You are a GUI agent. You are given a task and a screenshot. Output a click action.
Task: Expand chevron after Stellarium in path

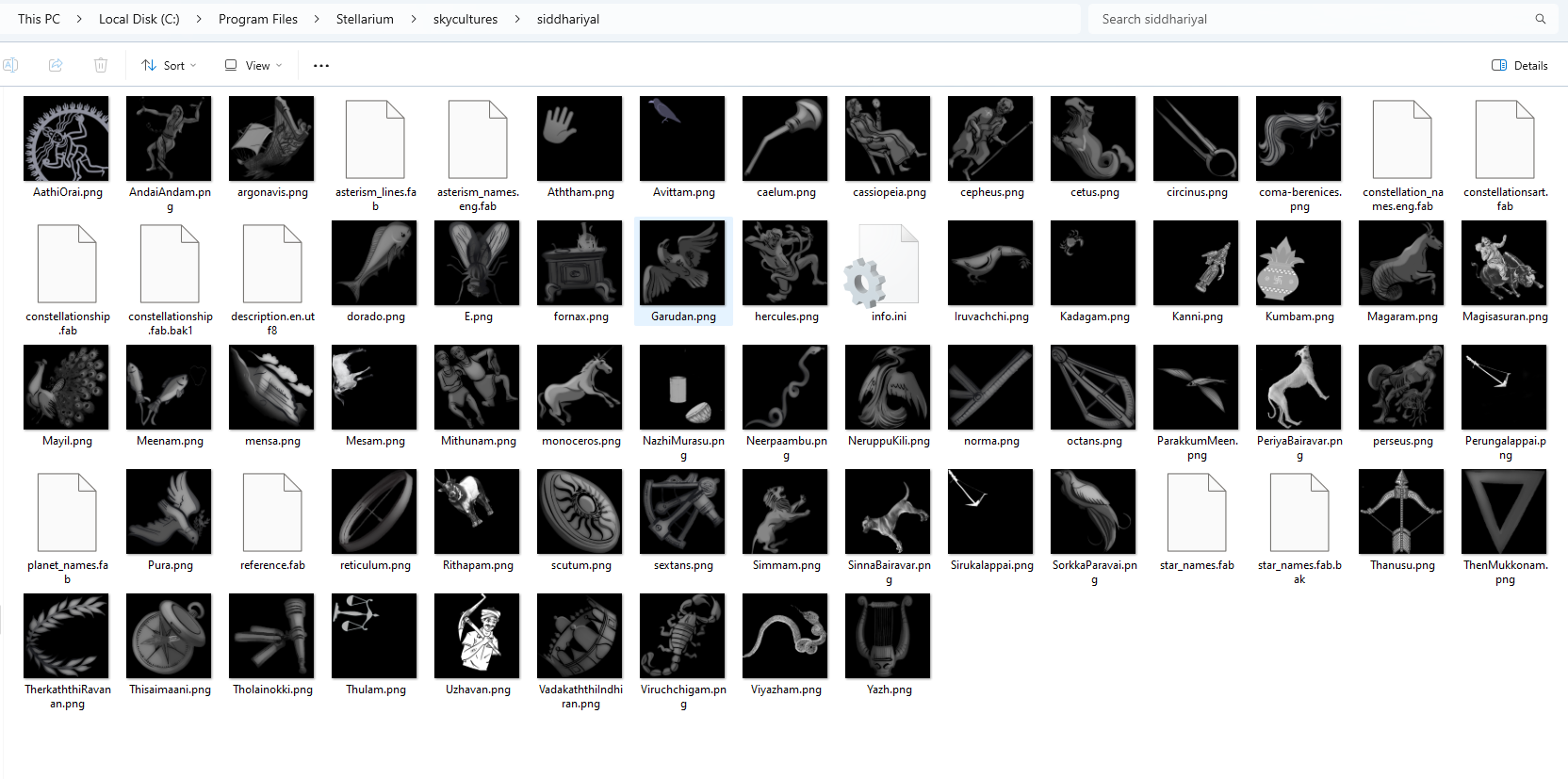point(414,19)
